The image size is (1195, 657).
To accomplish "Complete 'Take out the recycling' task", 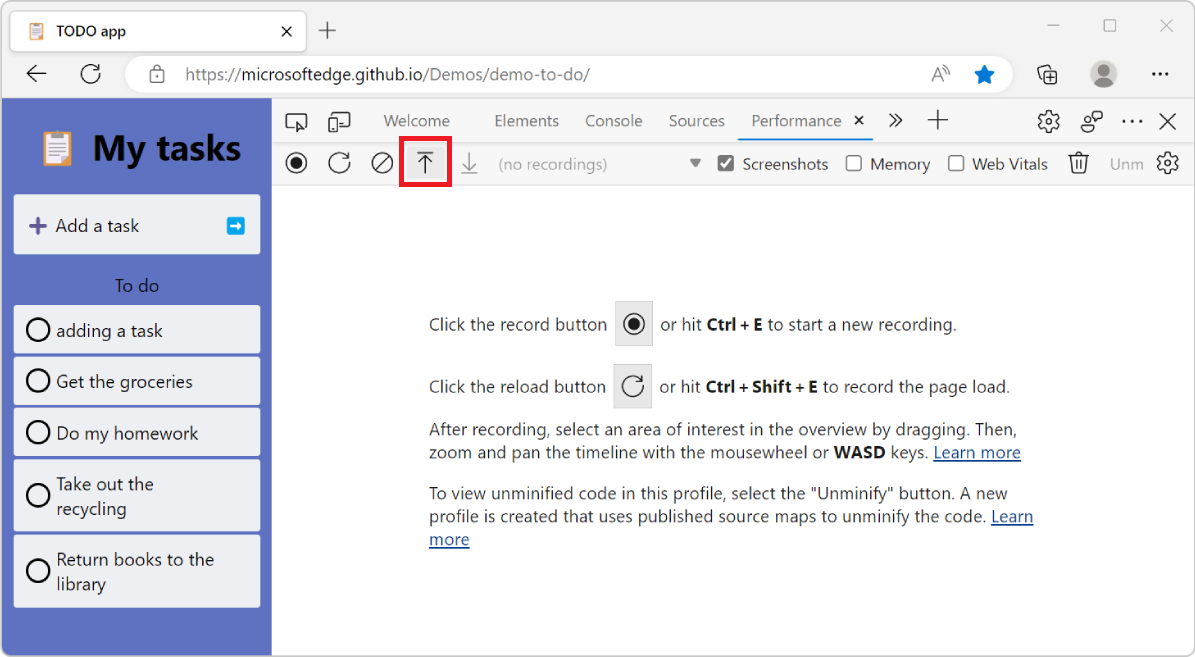I will click(x=37, y=495).
